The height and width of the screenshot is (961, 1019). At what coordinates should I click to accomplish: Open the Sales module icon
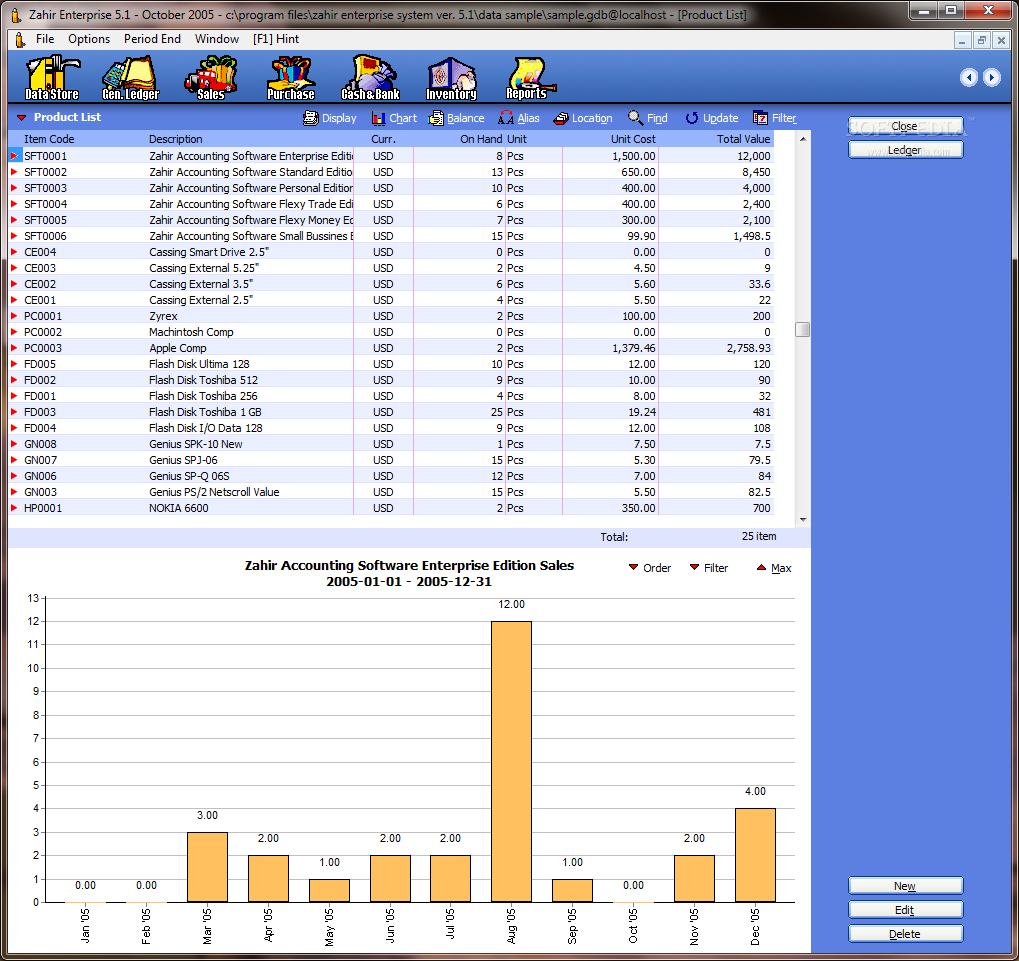[x=211, y=77]
